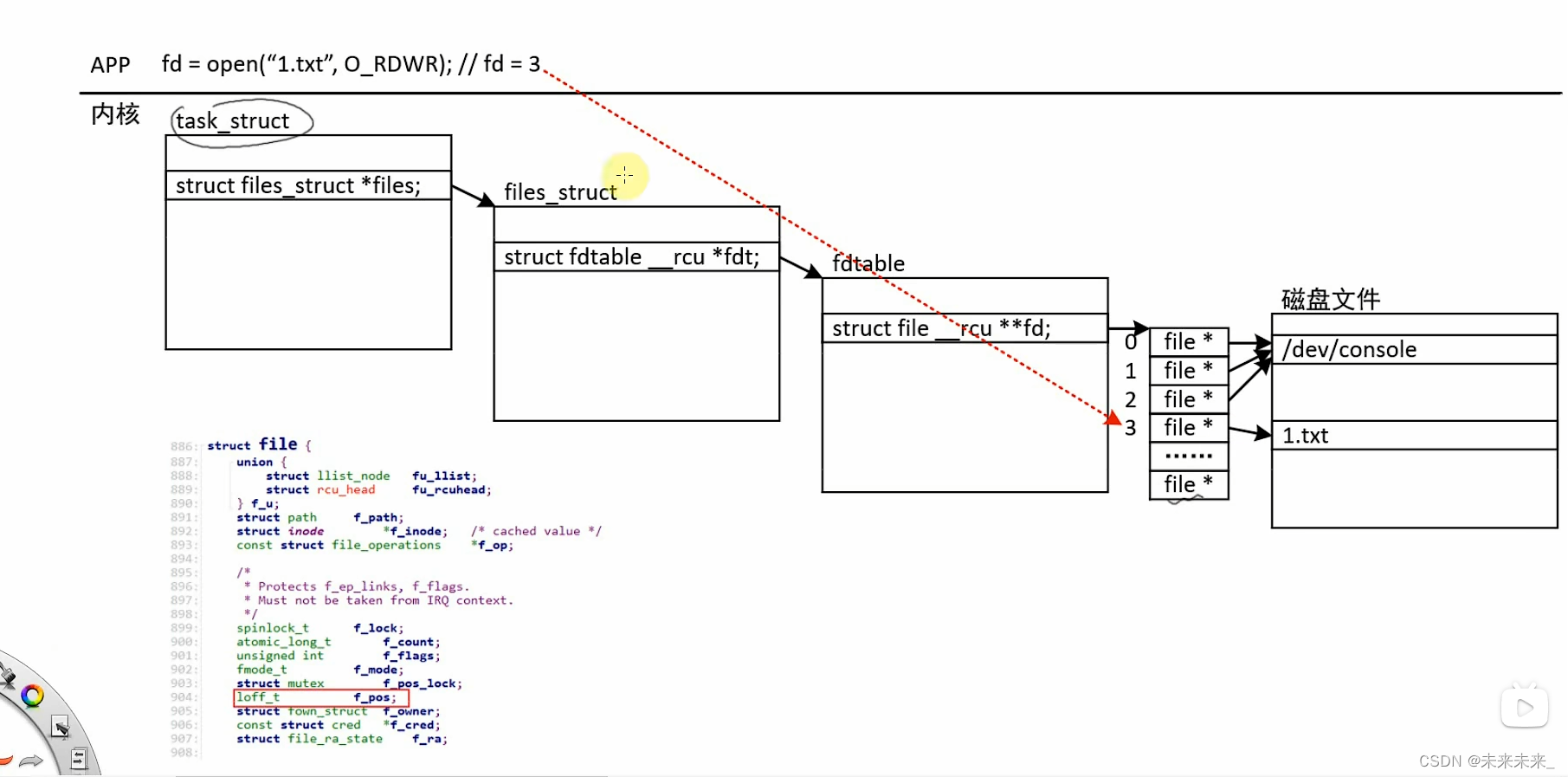This screenshot has width=1568, height=777.
Task: Click 'file *' cell at index 1
Action: (1189, 370)
